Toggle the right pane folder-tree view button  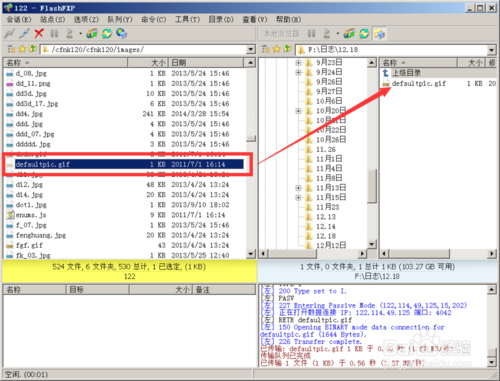pos(379,33)
